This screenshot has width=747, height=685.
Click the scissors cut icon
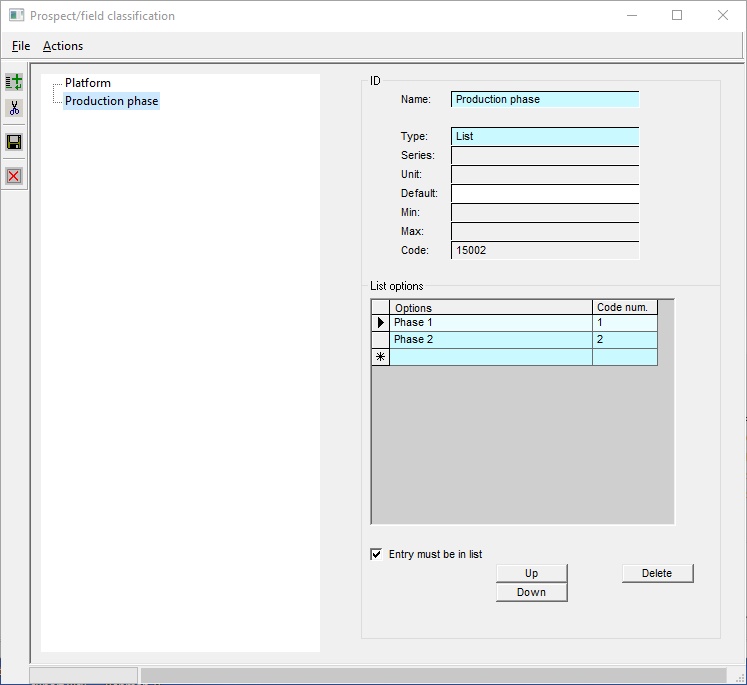14,108
